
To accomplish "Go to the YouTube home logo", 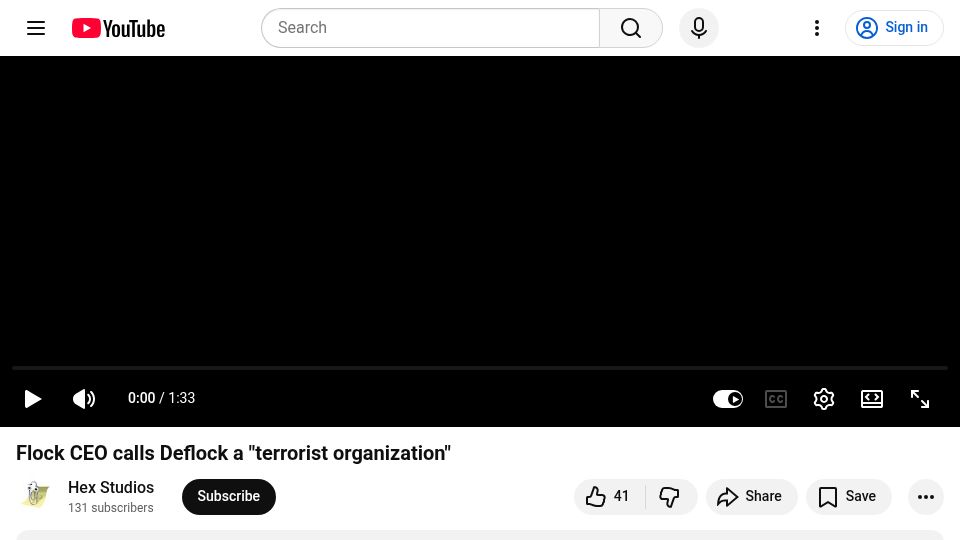I will (118, 28).
